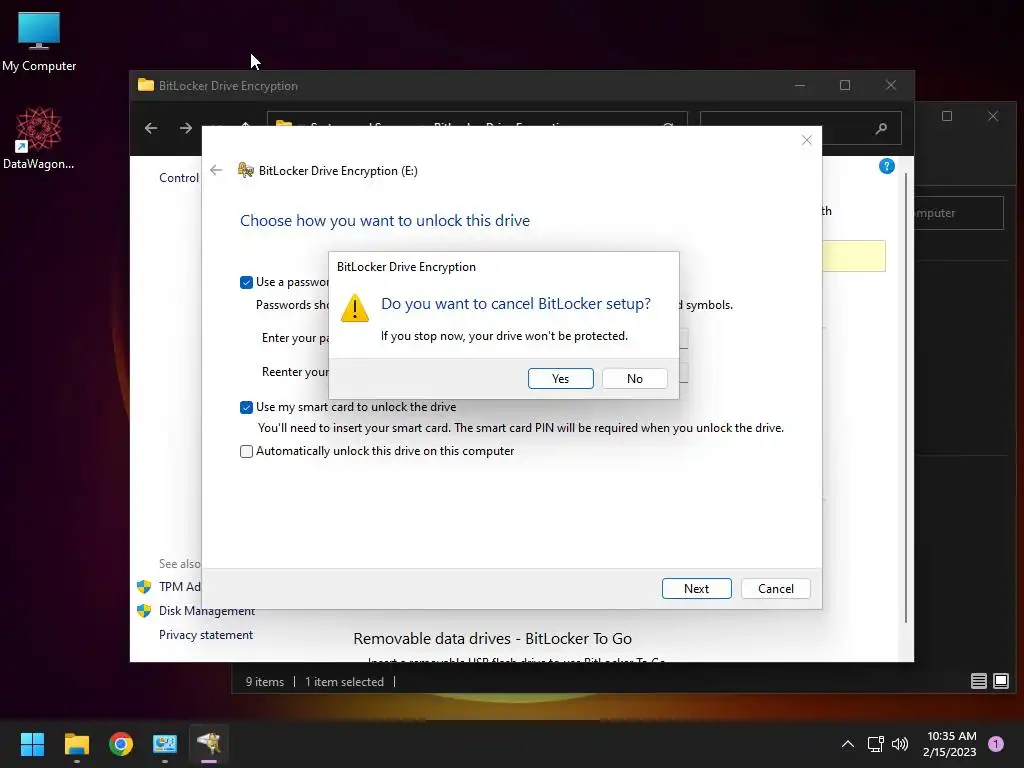Click the BitLocker keys taskbar icon
Screen dimensions: 1024x768
click(209, 744)
